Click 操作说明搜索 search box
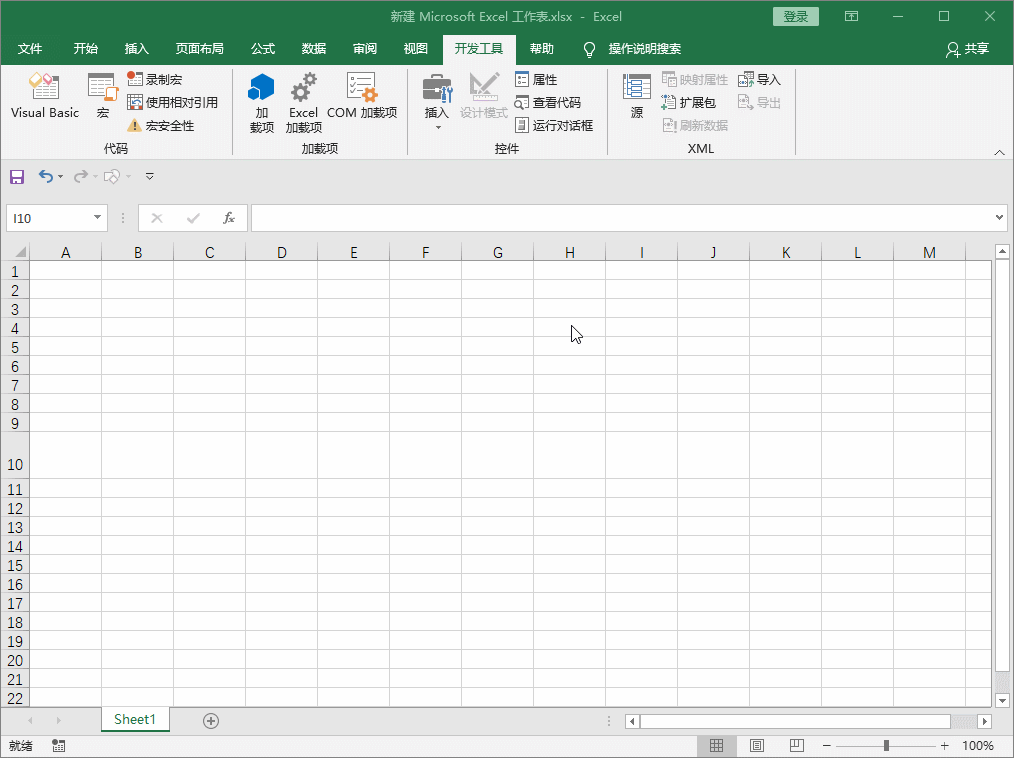Screen dimensions: 1014x758 tap(644, 49)
